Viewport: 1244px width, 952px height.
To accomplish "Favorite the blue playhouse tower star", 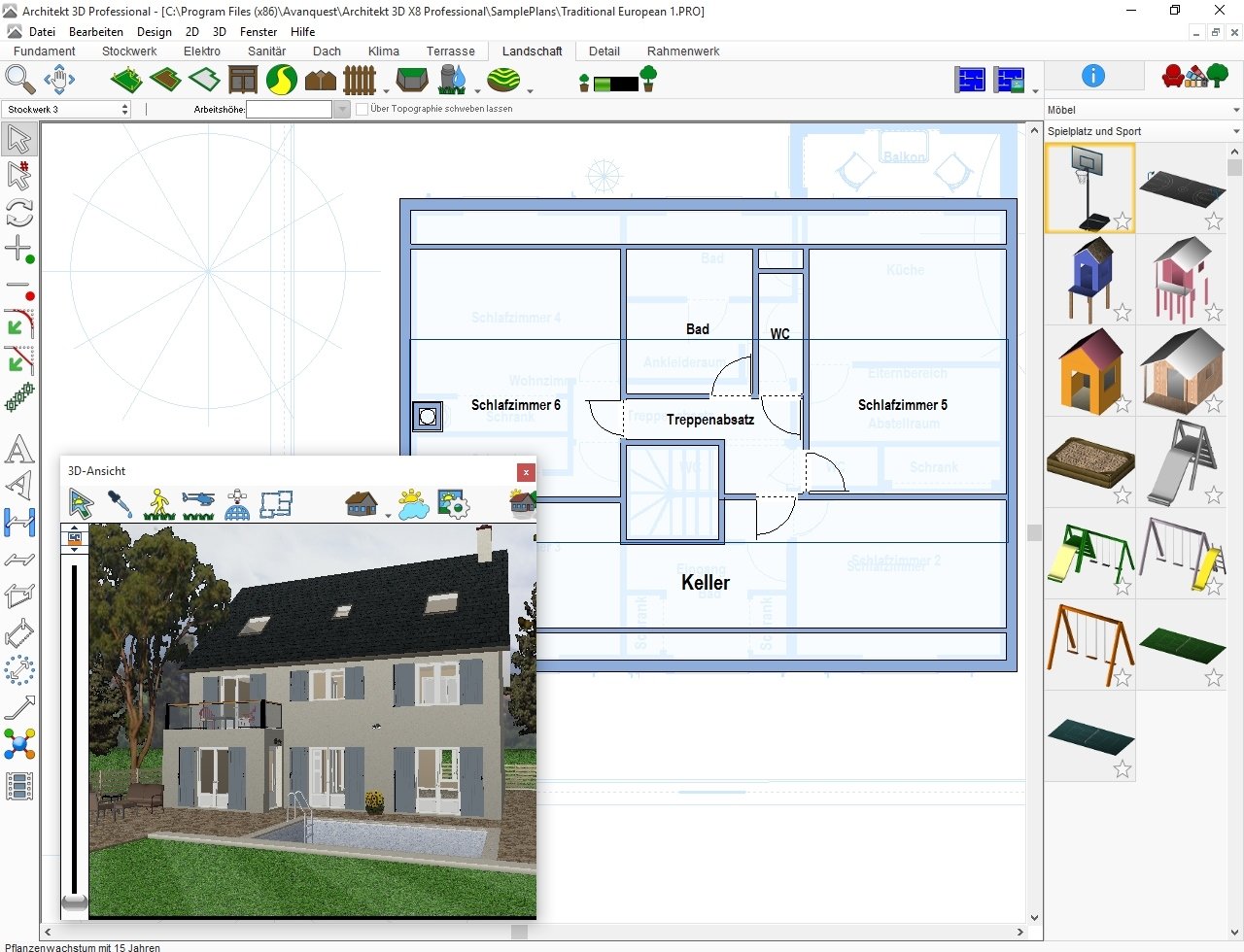I will point(1123,313).
